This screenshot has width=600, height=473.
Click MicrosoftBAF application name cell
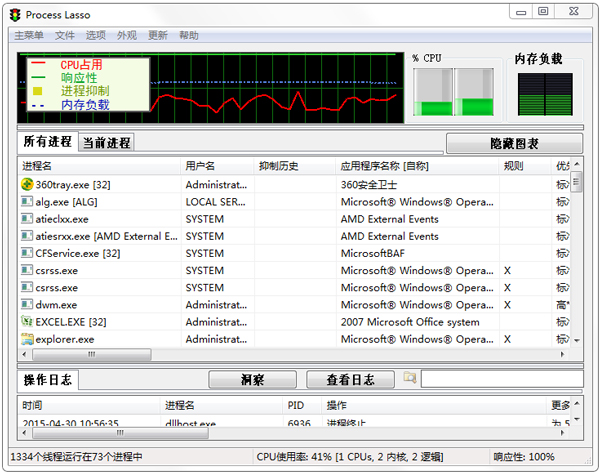point(373,253)
